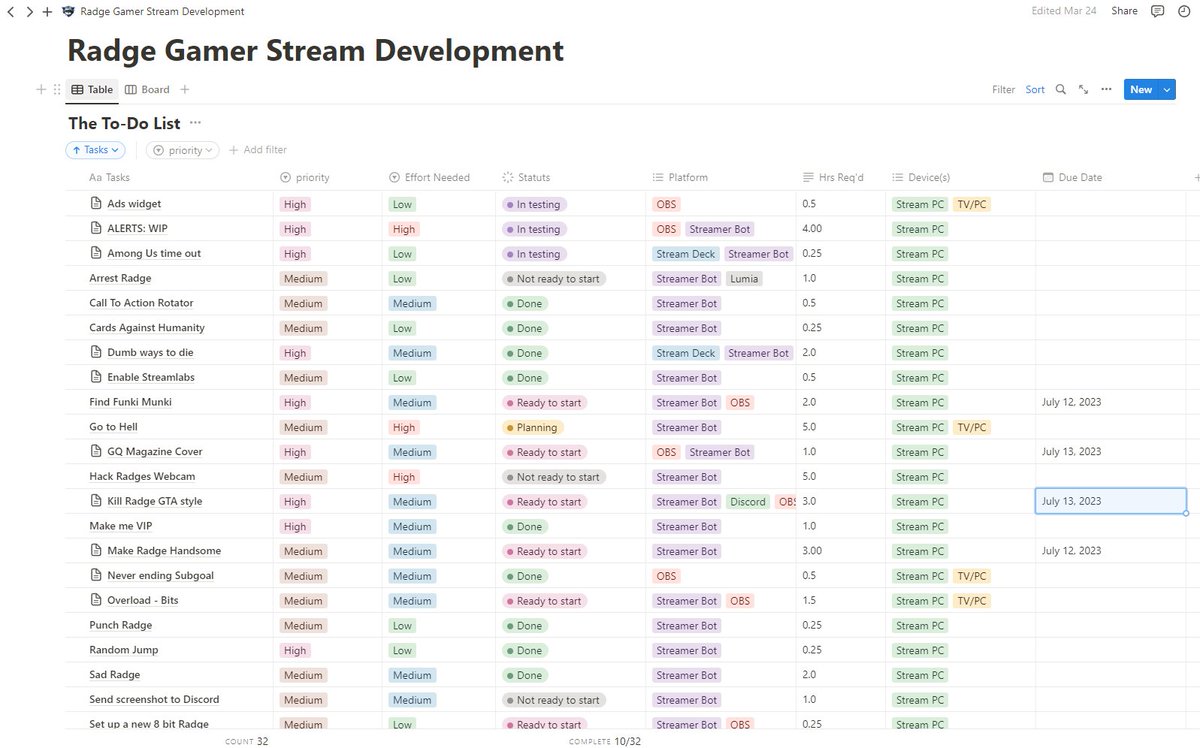
Task: Open the Punch Radge task
Action: 120,625
